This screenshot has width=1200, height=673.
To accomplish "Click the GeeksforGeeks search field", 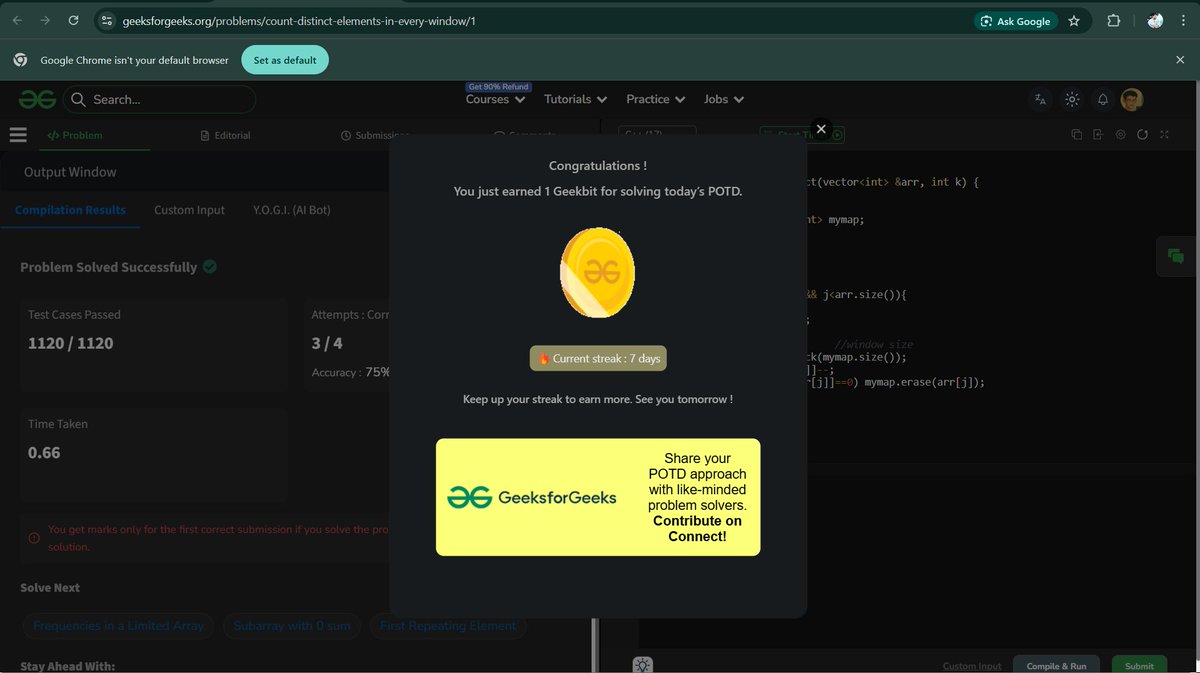I will pos(160,99).
